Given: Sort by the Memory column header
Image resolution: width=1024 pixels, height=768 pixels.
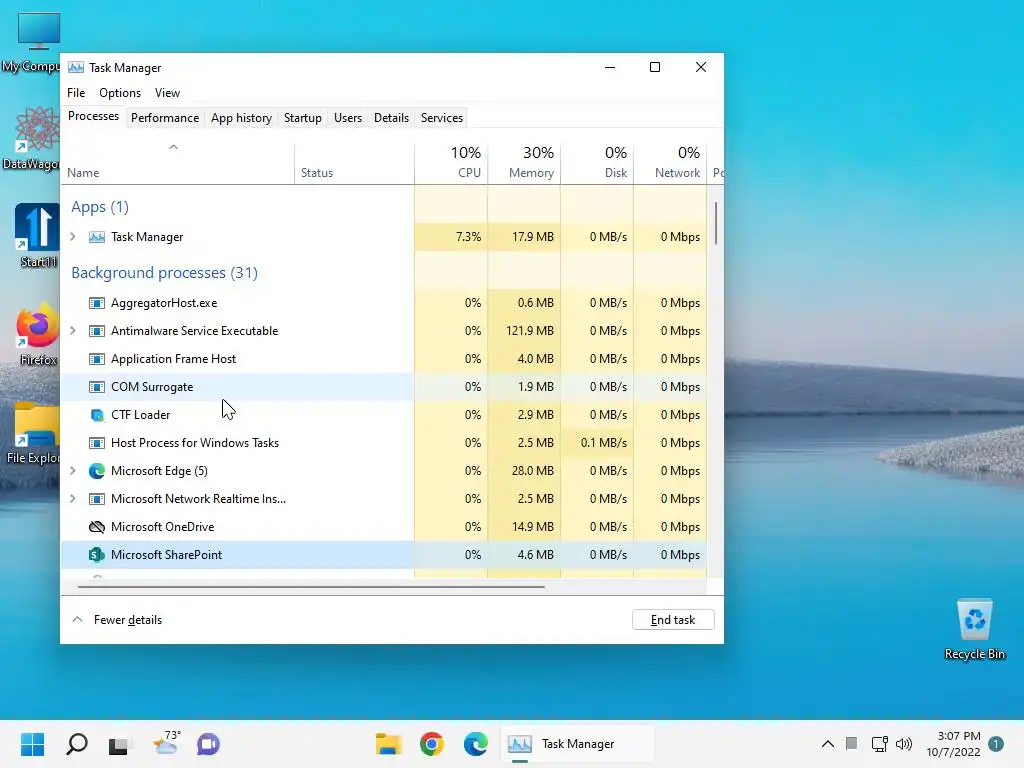Looking at the screenshot, I should pos(524,162).
